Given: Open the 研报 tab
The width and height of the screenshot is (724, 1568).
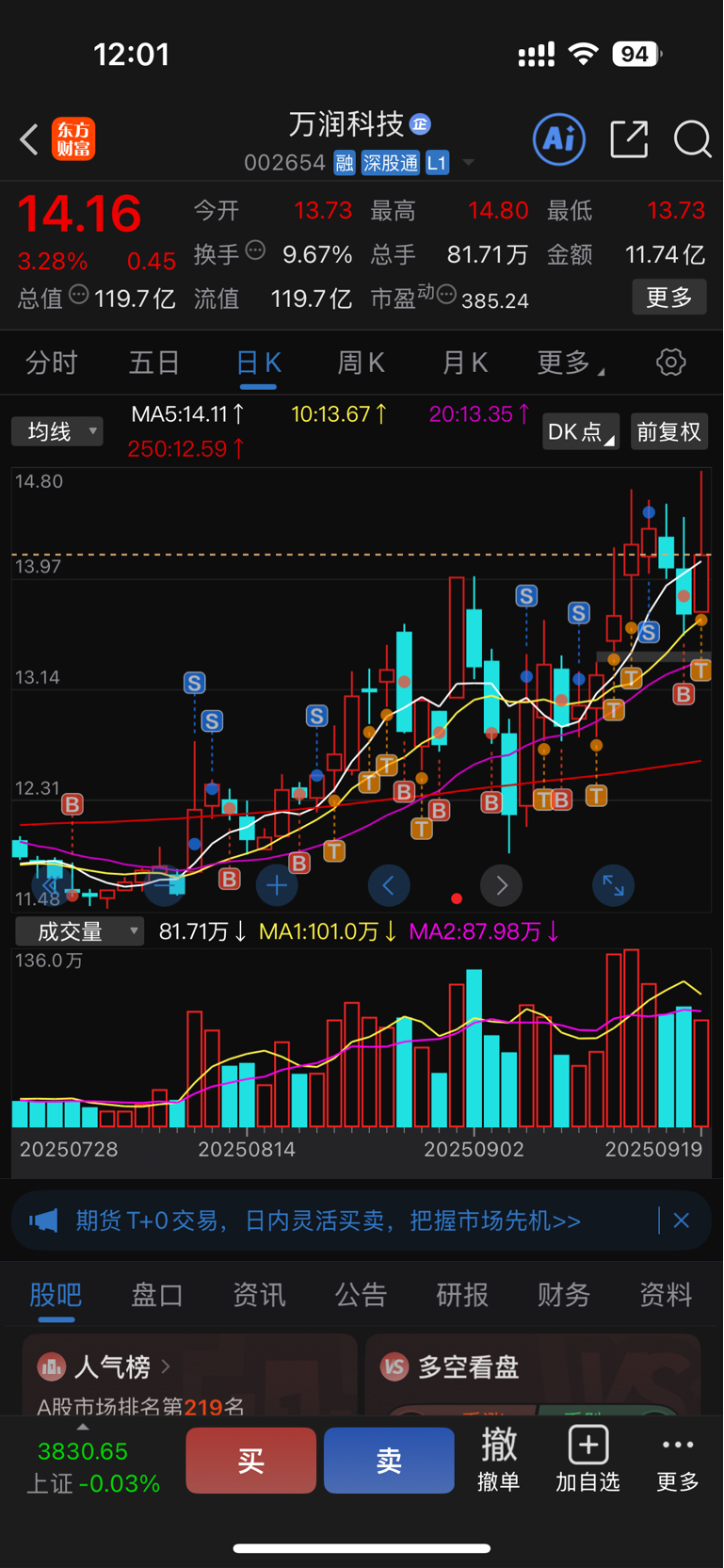Looking at the screenshot, I should pyautogui.click(x=462, y=1296).
